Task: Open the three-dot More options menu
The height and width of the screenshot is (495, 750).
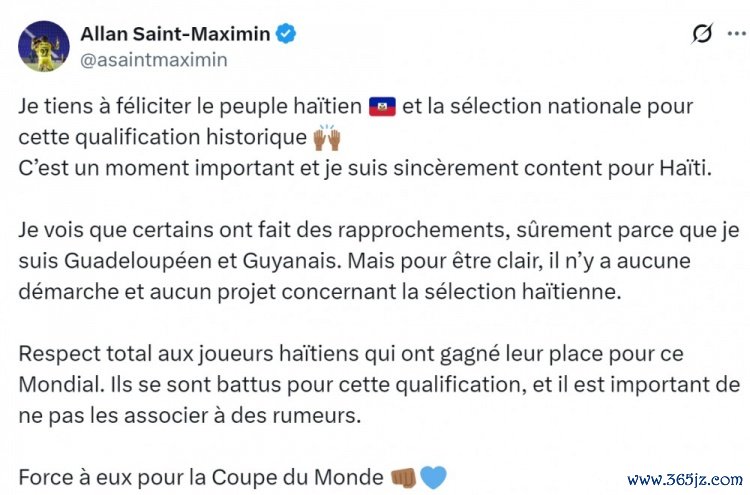Action: (x=737, y=34)
